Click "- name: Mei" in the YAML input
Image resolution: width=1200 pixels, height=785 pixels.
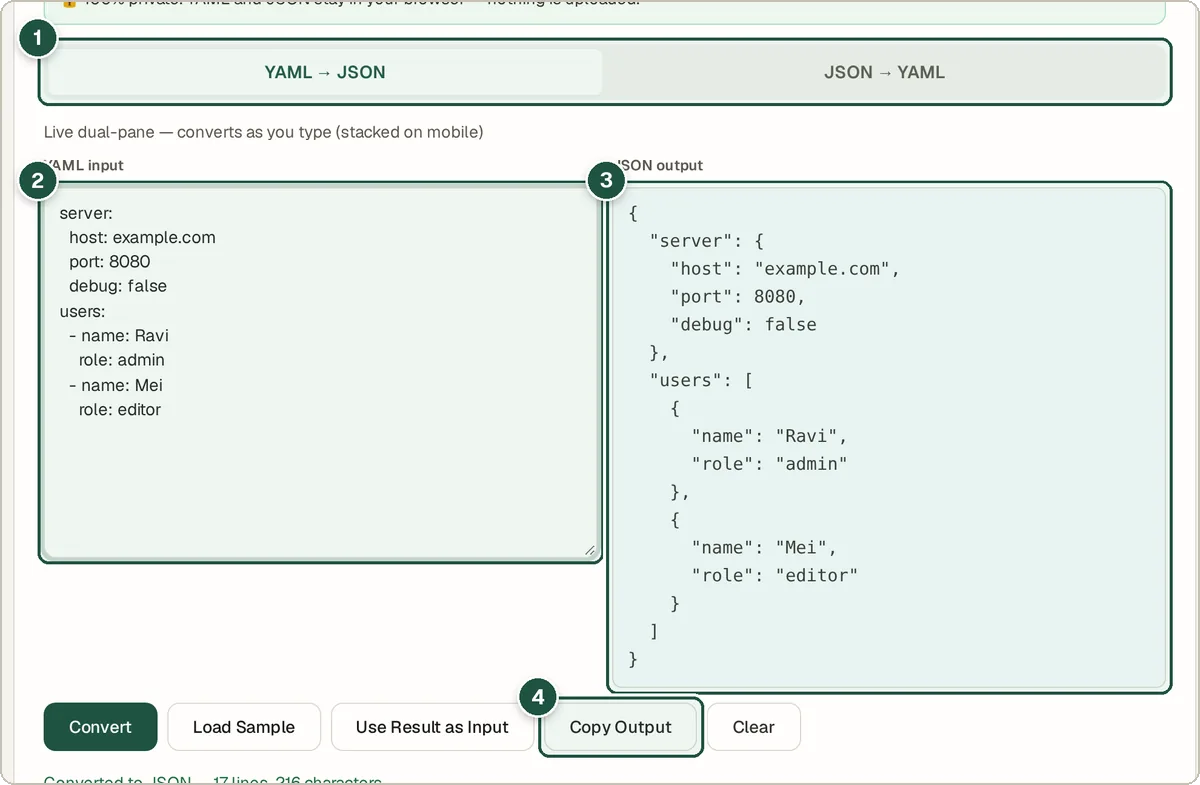tap(116, 385)
